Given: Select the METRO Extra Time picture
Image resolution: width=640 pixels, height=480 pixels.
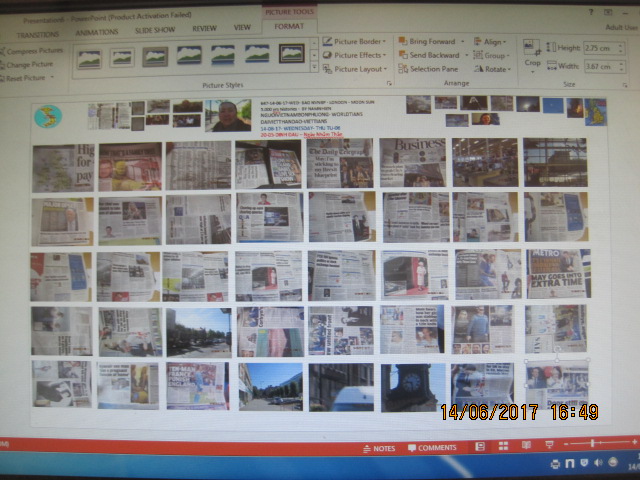Looking at the screenshot, I should coord(558,273).
